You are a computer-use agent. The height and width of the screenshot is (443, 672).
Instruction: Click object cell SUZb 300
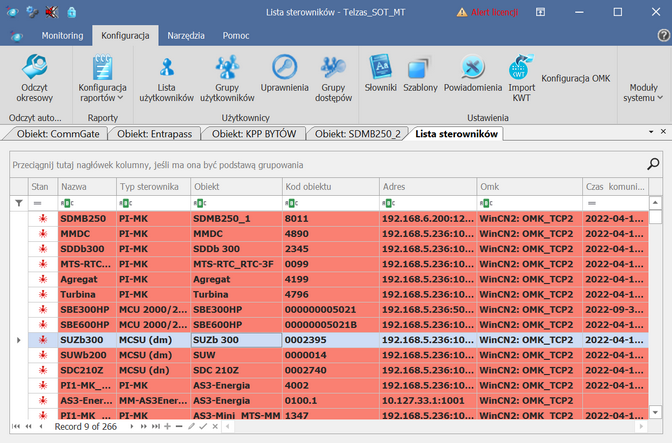[x=236, y=340]
